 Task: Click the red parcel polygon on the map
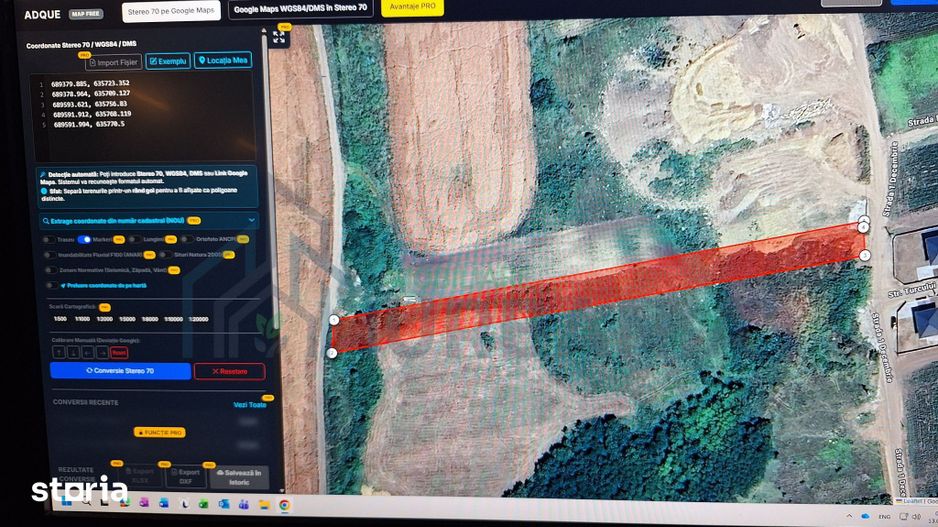598,287
